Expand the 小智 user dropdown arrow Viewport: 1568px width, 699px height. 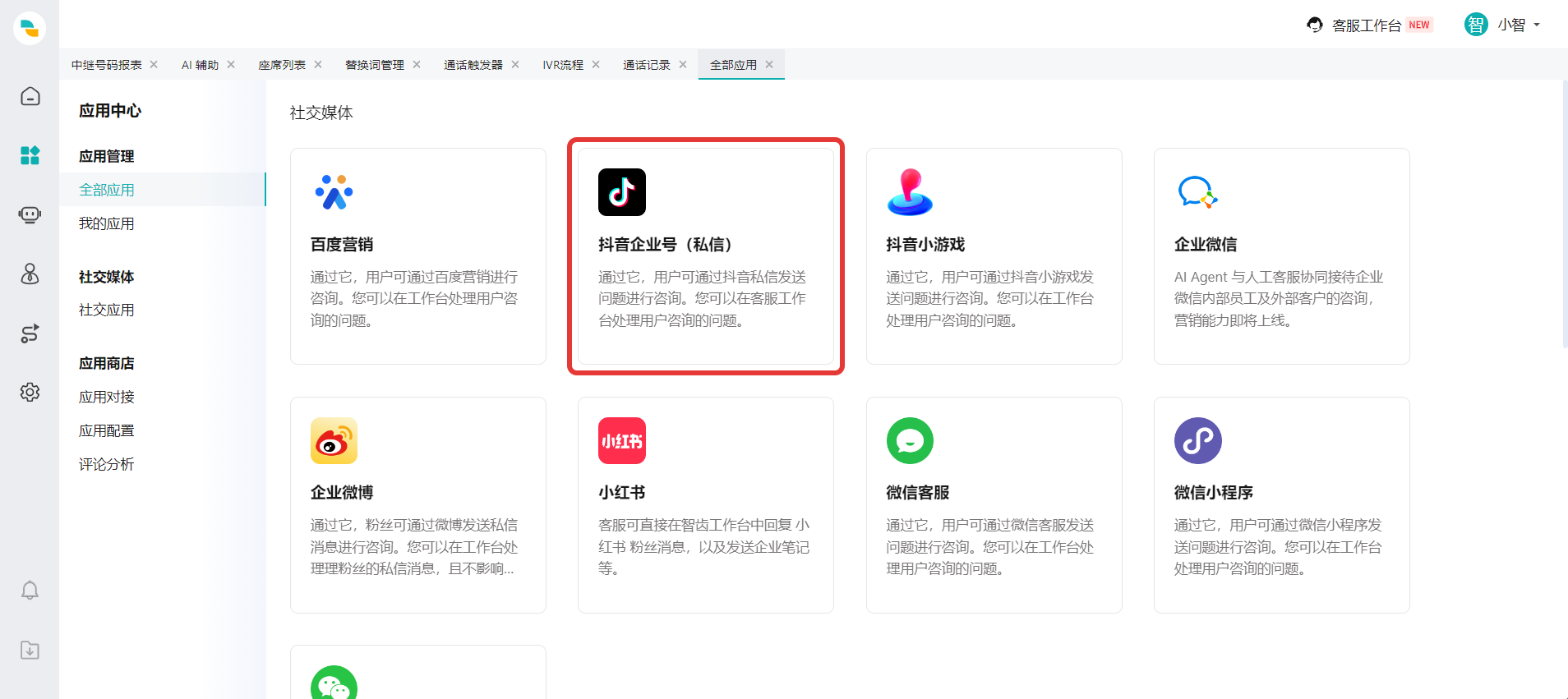pos(1536,26)
